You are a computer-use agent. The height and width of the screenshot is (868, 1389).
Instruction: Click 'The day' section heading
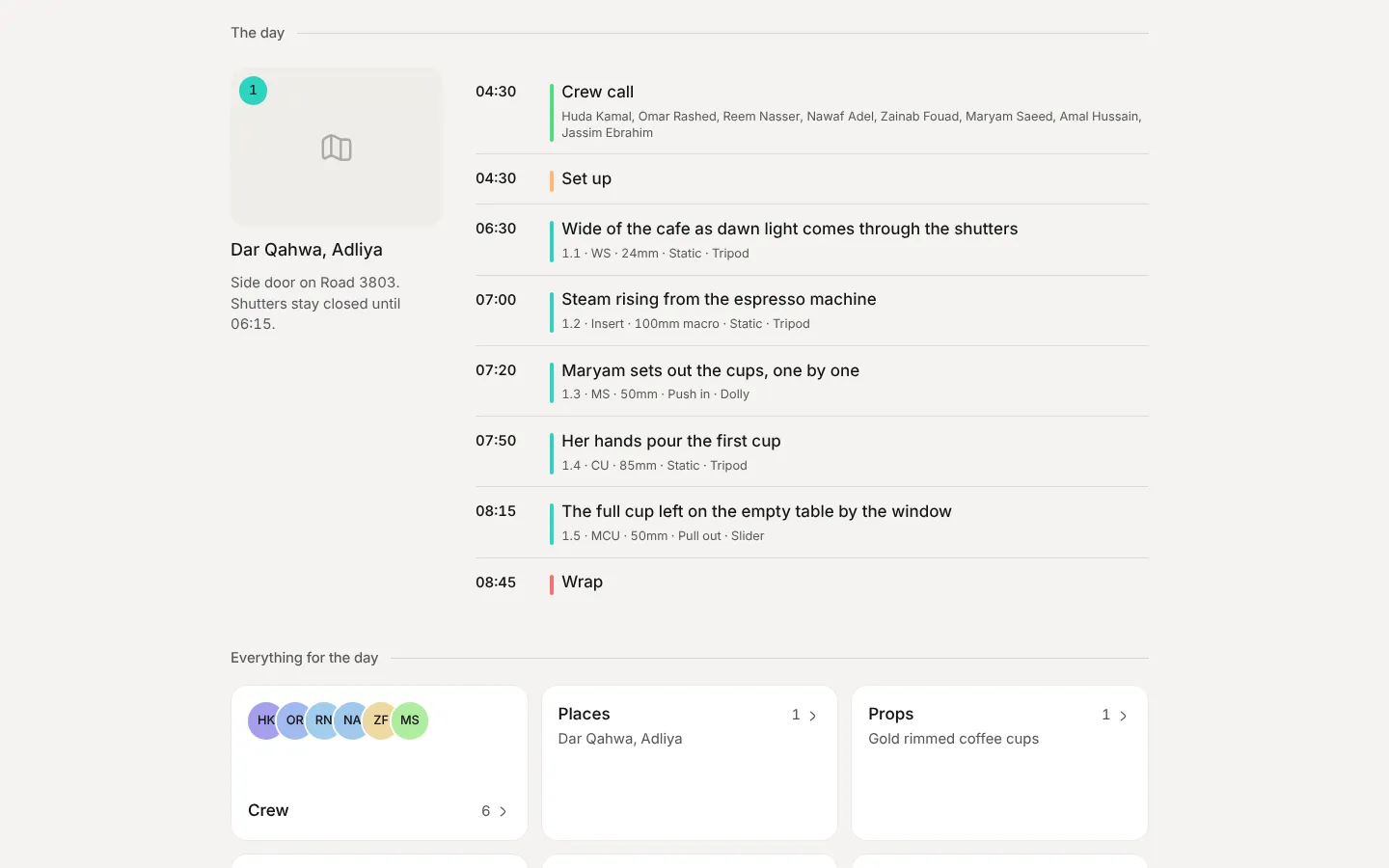coord(258,33)
